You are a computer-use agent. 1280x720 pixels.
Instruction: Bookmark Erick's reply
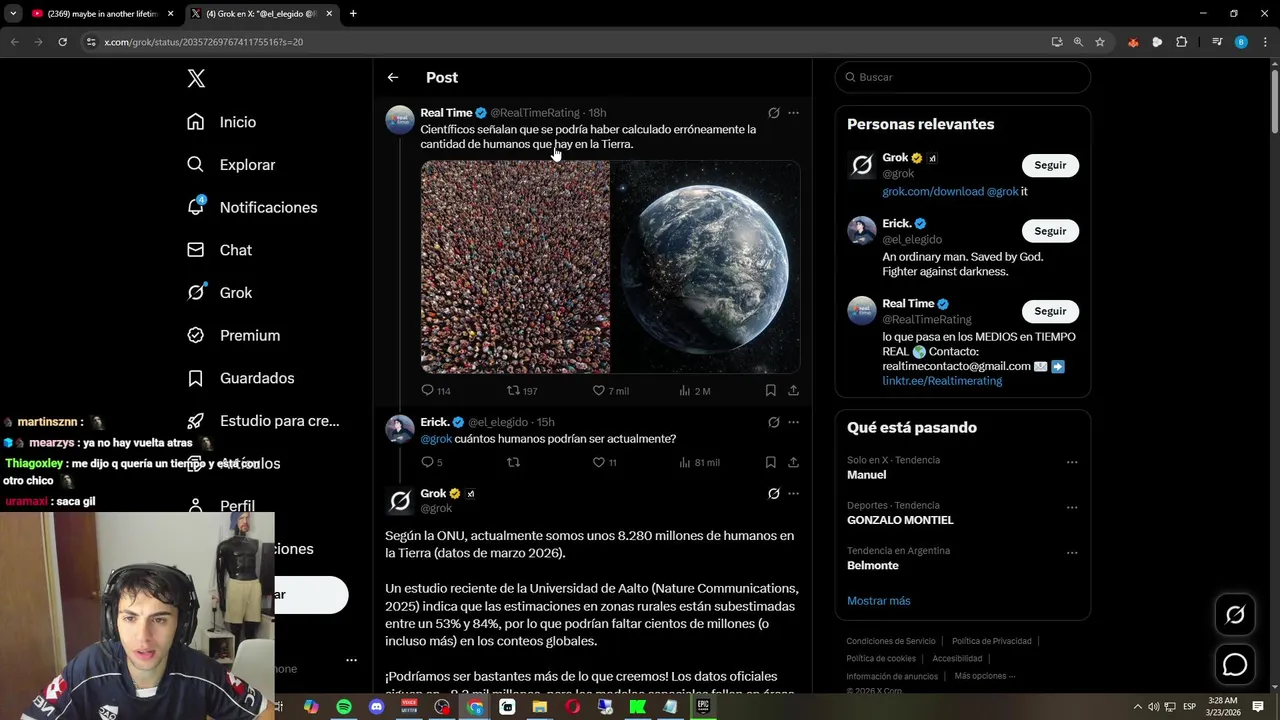(770, 462)
